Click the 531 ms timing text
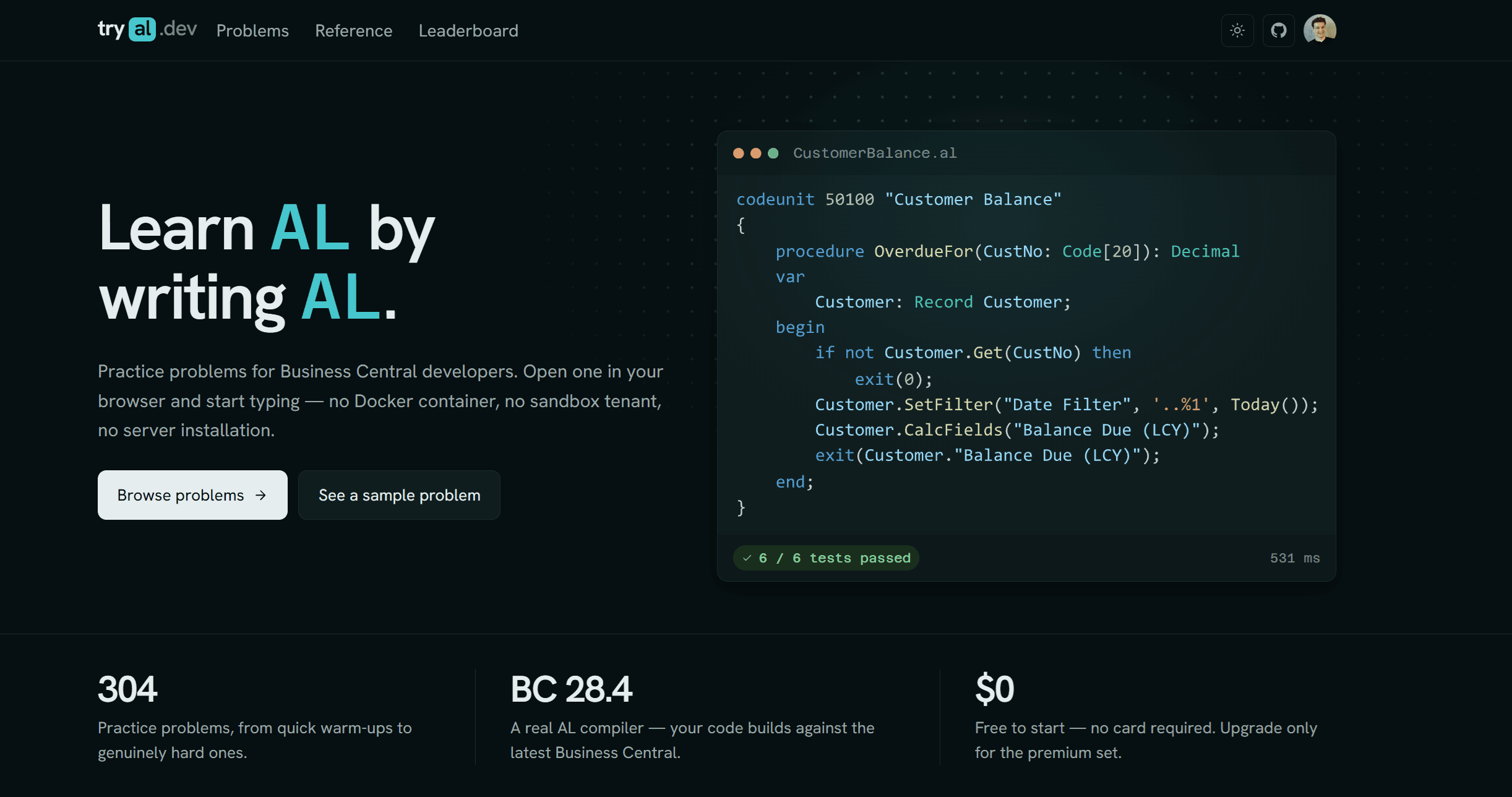 (1295, 558)
